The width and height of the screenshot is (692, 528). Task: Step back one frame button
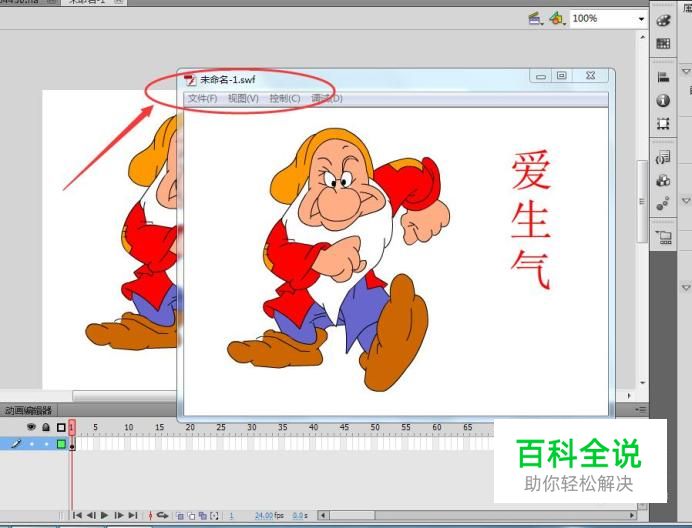[91, 515]
